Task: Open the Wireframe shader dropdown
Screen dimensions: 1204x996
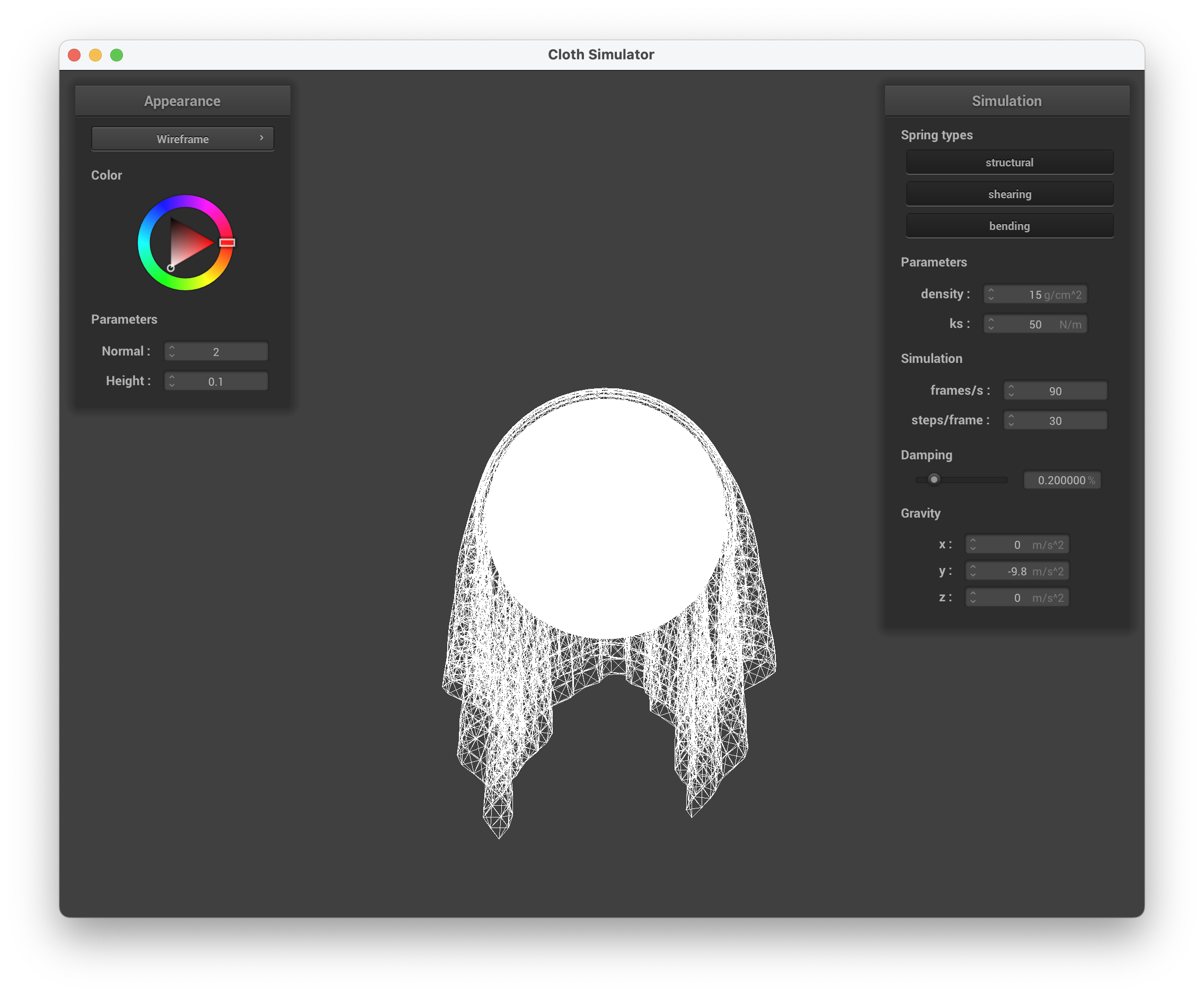Action: 182,139
